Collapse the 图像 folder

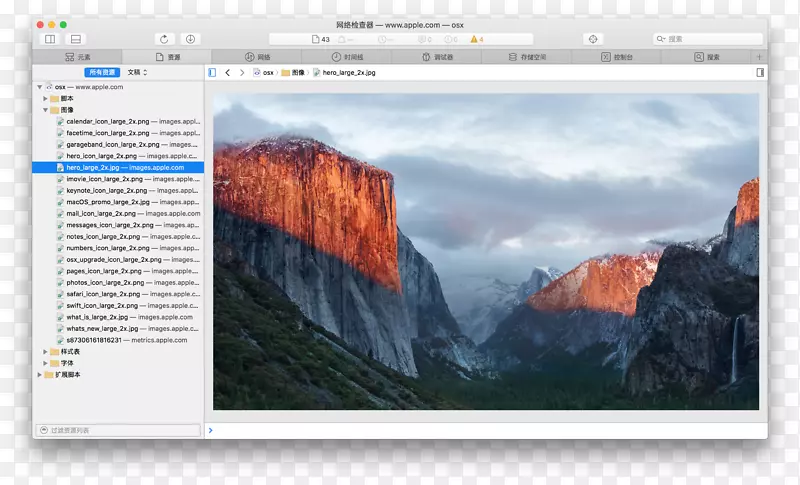pos(45,110)
